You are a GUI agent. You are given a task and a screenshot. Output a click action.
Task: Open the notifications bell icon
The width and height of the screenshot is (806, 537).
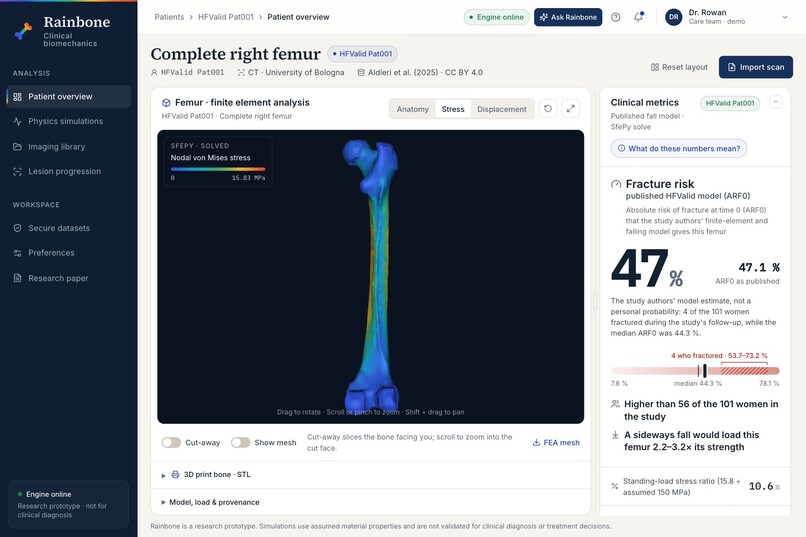[x=638, y=17]
